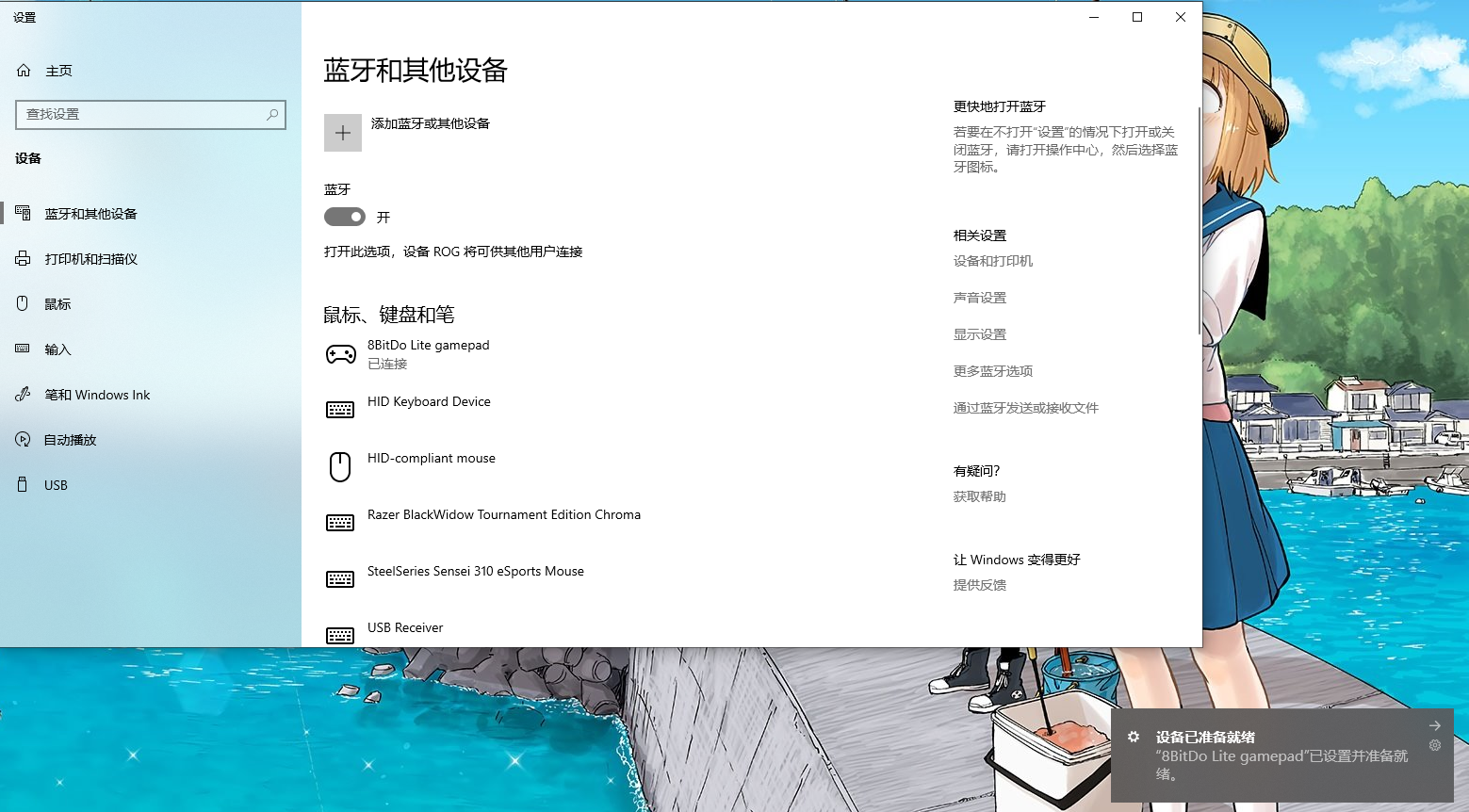Click the plus icon to add Bluetooth device
The width and height of the screenshot is (1469, 812).
343,133
